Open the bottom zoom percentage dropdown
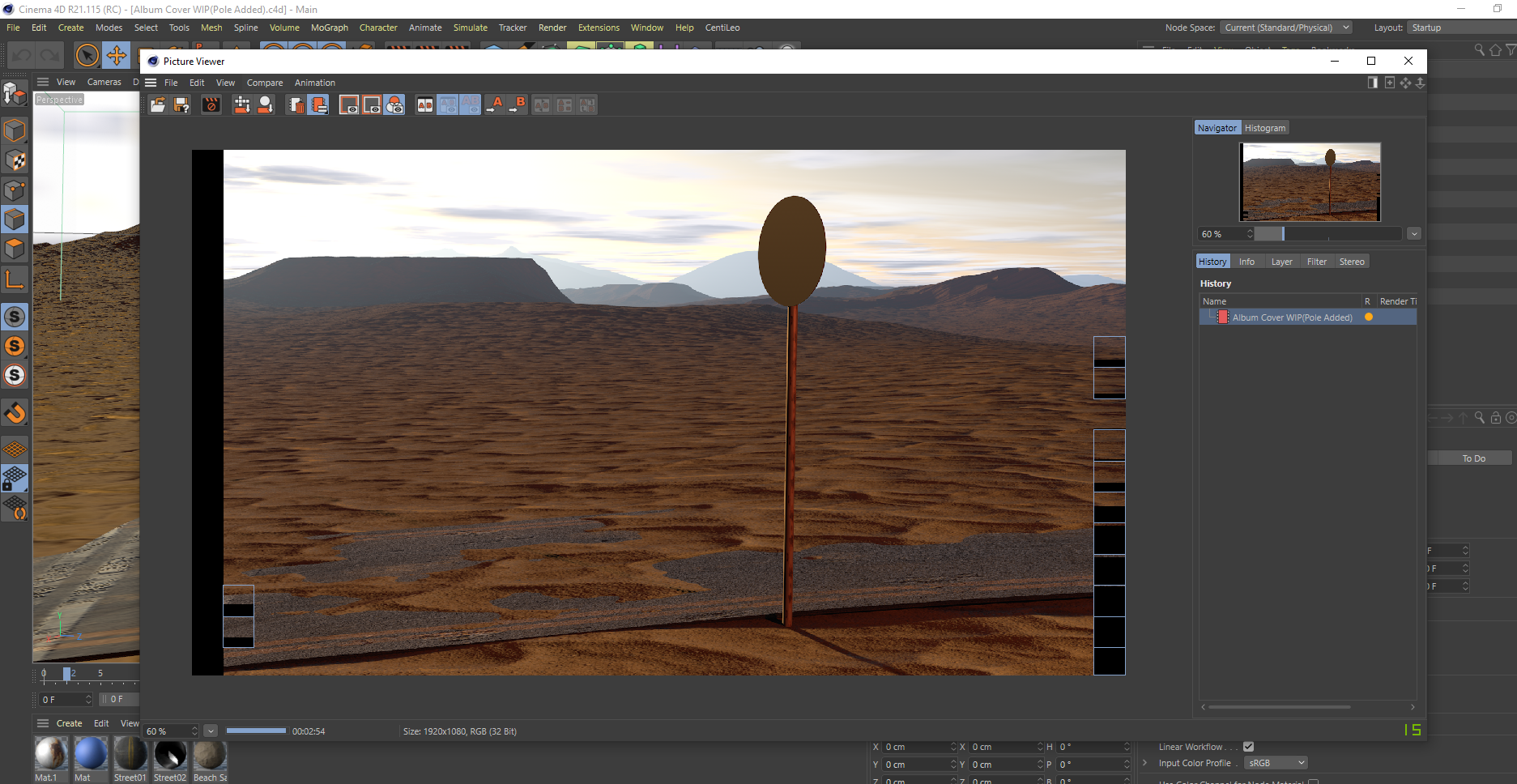1517x784 pixels. coord(211,731)
